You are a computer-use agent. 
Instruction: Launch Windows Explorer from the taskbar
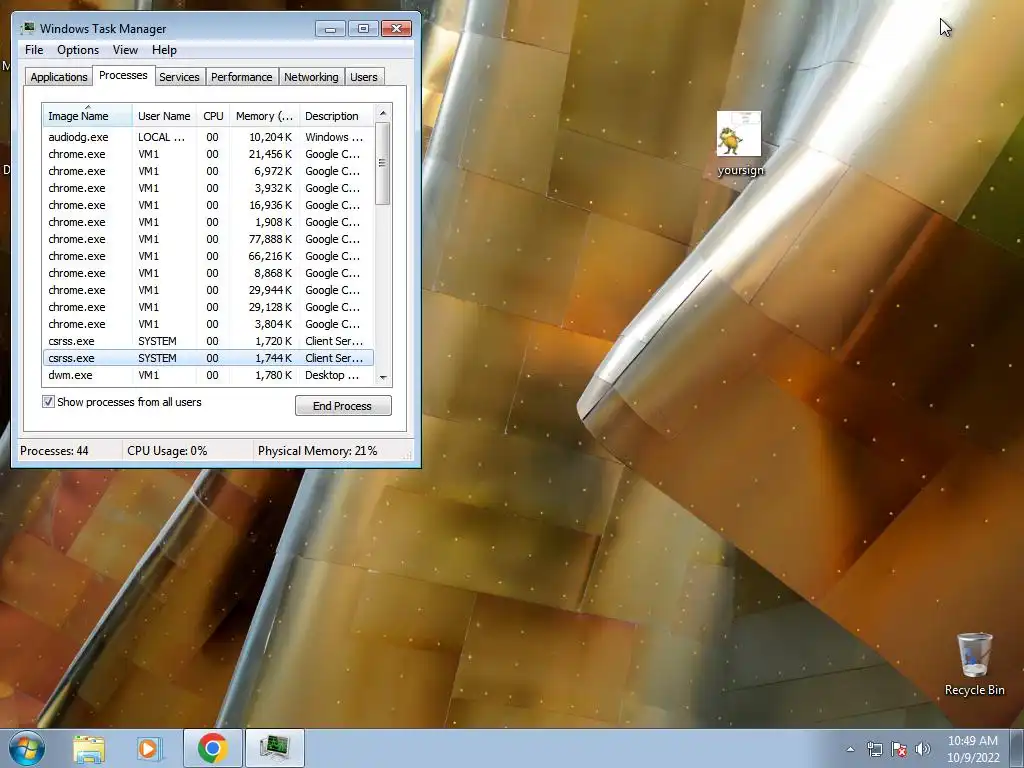[89, 748]
